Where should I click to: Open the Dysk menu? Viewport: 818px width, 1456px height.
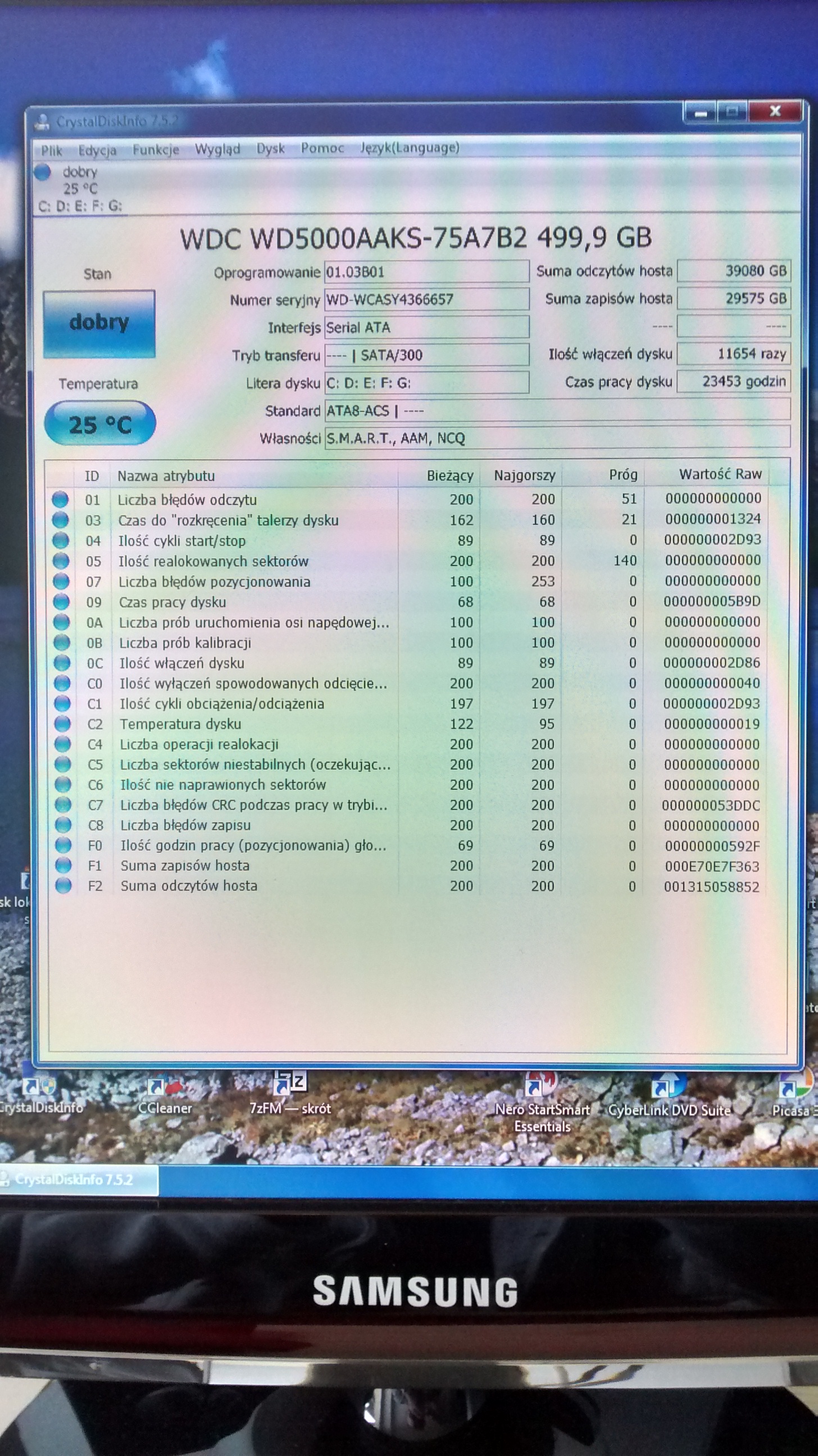coord(271,149)
